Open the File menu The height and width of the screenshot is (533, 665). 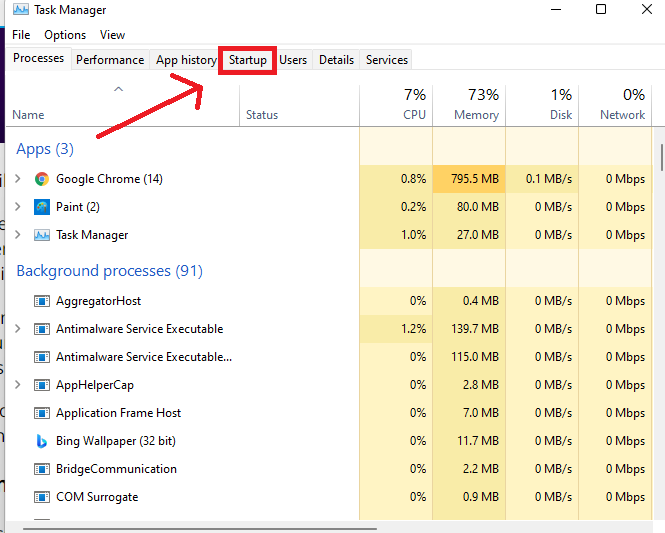click(x=21, y=35)
